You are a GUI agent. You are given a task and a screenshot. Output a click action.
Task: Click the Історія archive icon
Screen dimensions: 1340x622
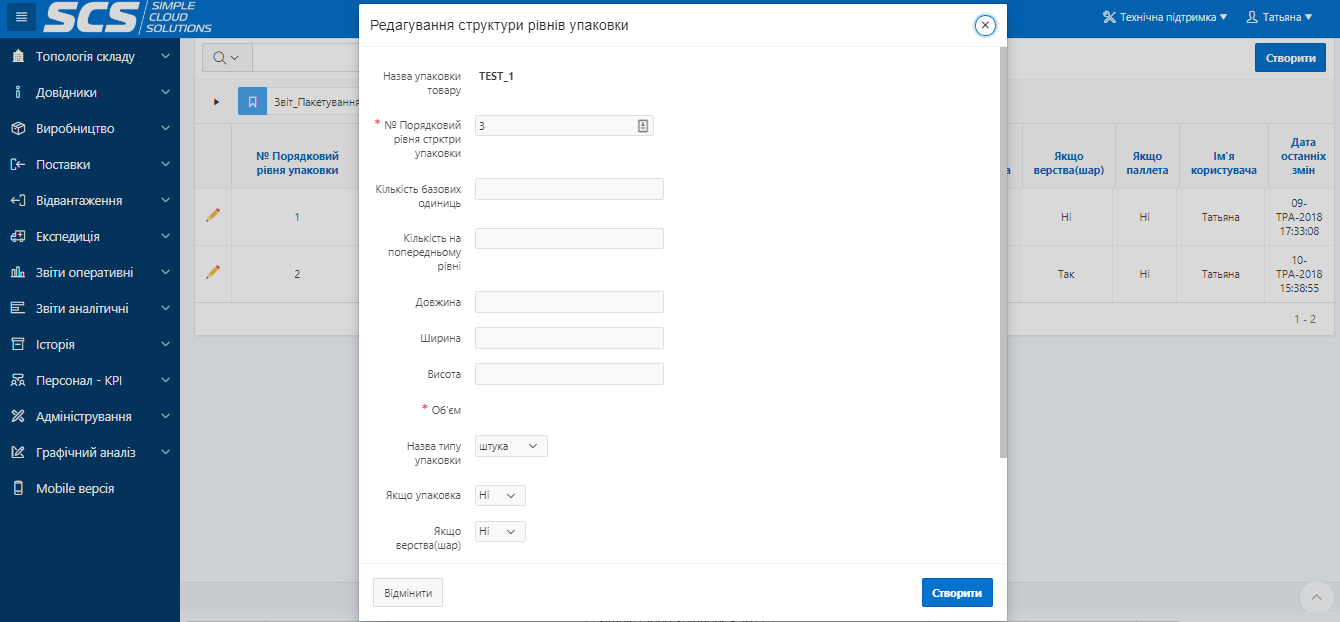click(x=18, y=345)
